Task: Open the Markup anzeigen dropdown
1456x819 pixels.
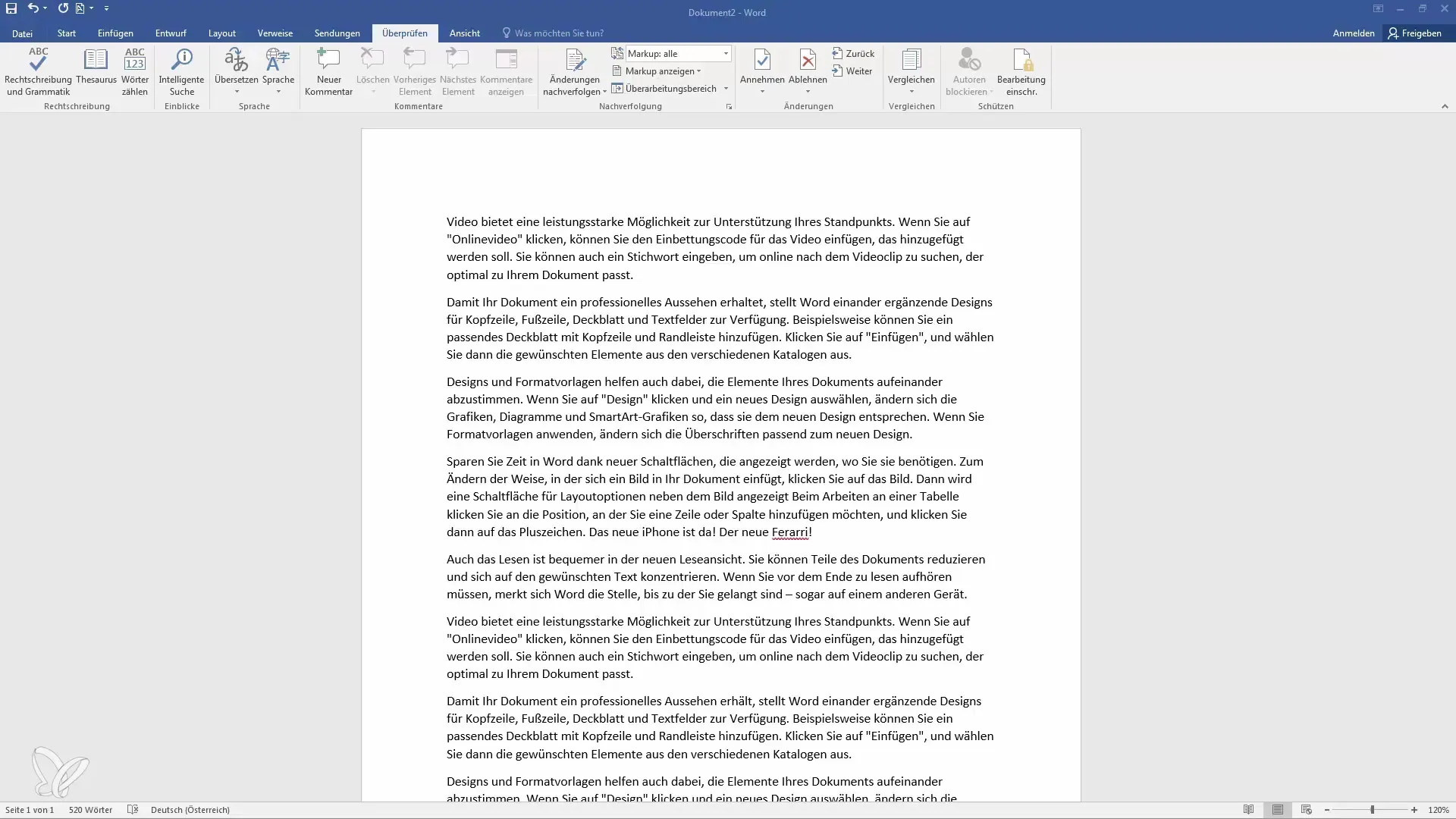Action: point(657,71)
